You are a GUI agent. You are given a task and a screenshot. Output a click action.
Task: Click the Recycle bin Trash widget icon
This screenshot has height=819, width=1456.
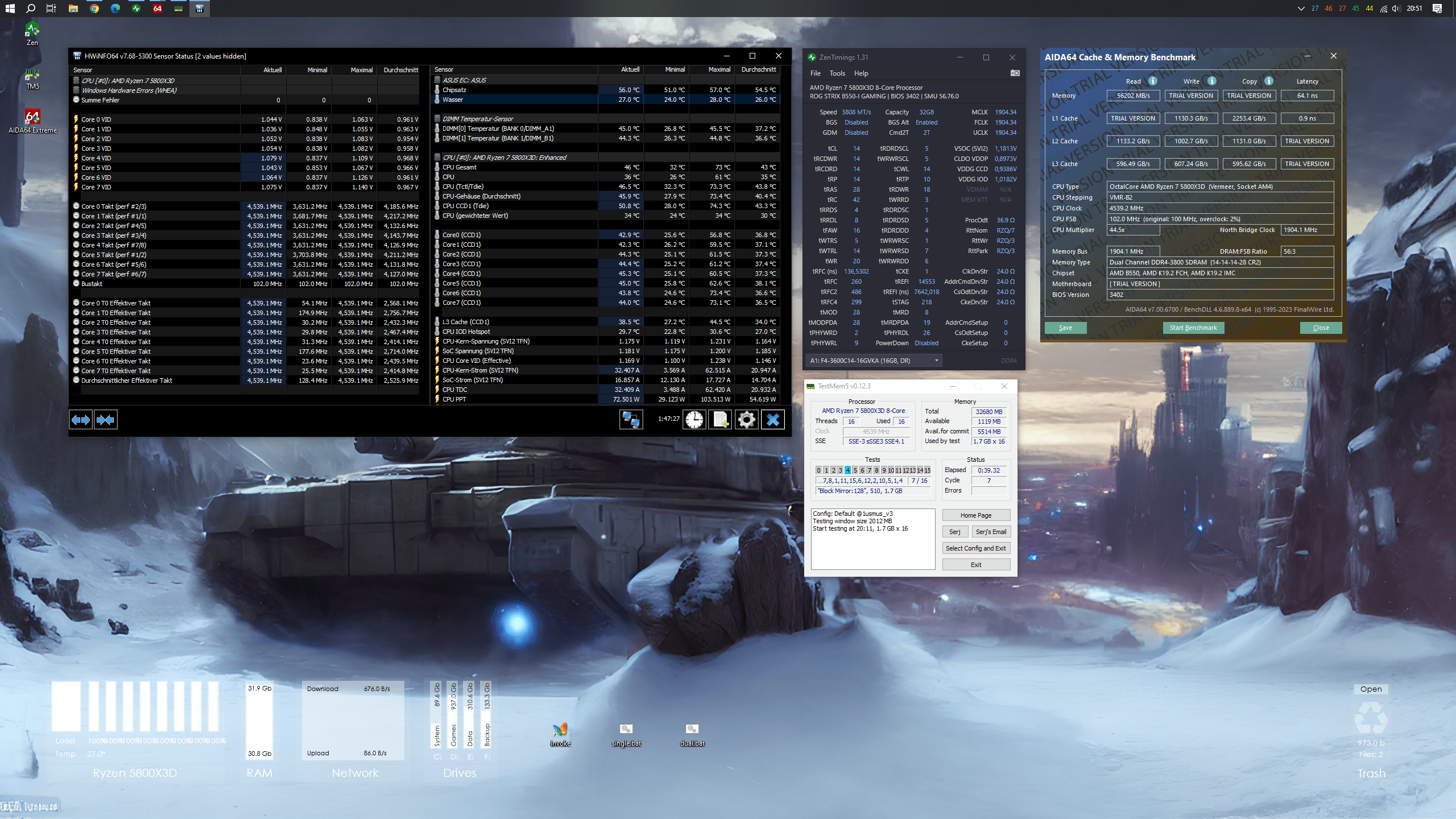(1371, 717)
